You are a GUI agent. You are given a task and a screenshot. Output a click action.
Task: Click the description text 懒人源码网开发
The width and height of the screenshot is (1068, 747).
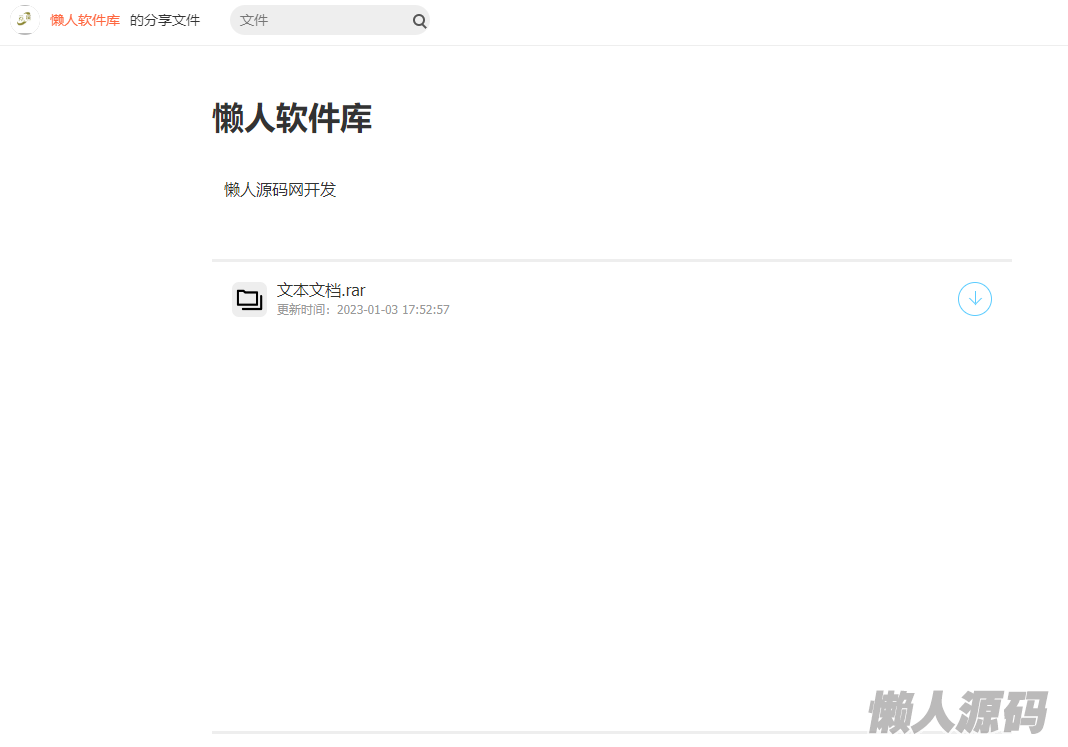[x=280, y=190]
